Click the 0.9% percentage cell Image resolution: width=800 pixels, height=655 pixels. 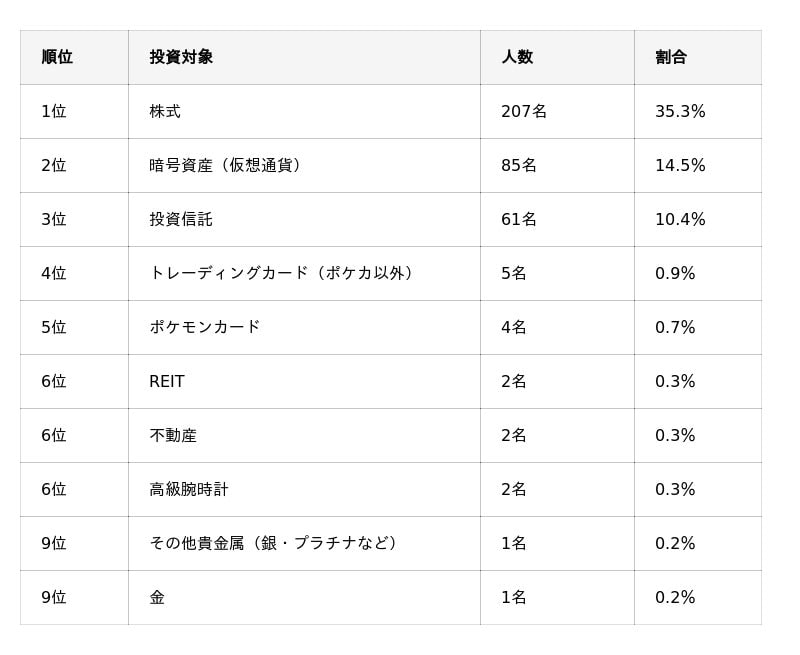pos(675,273)
